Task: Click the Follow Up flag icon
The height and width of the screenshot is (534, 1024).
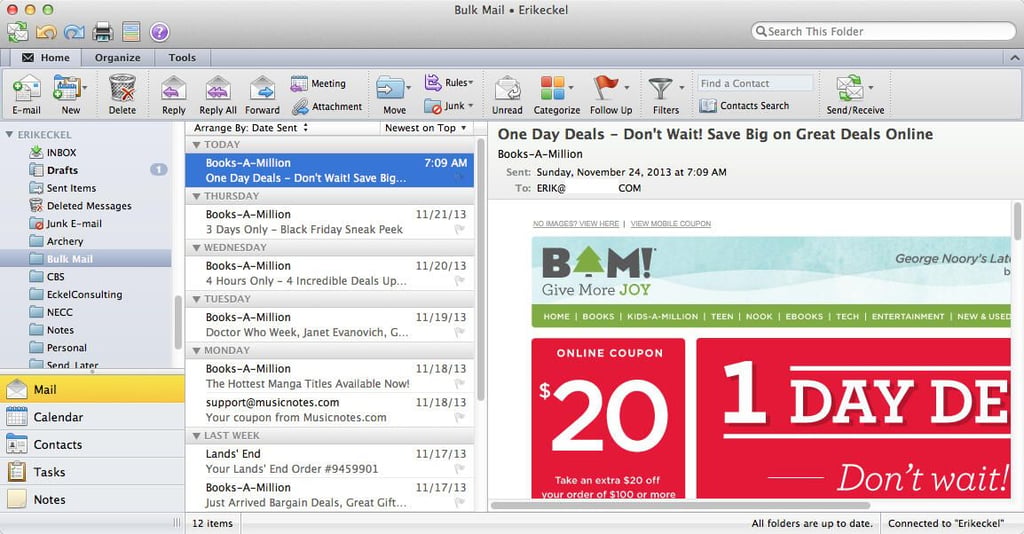Action: (605, 87)
